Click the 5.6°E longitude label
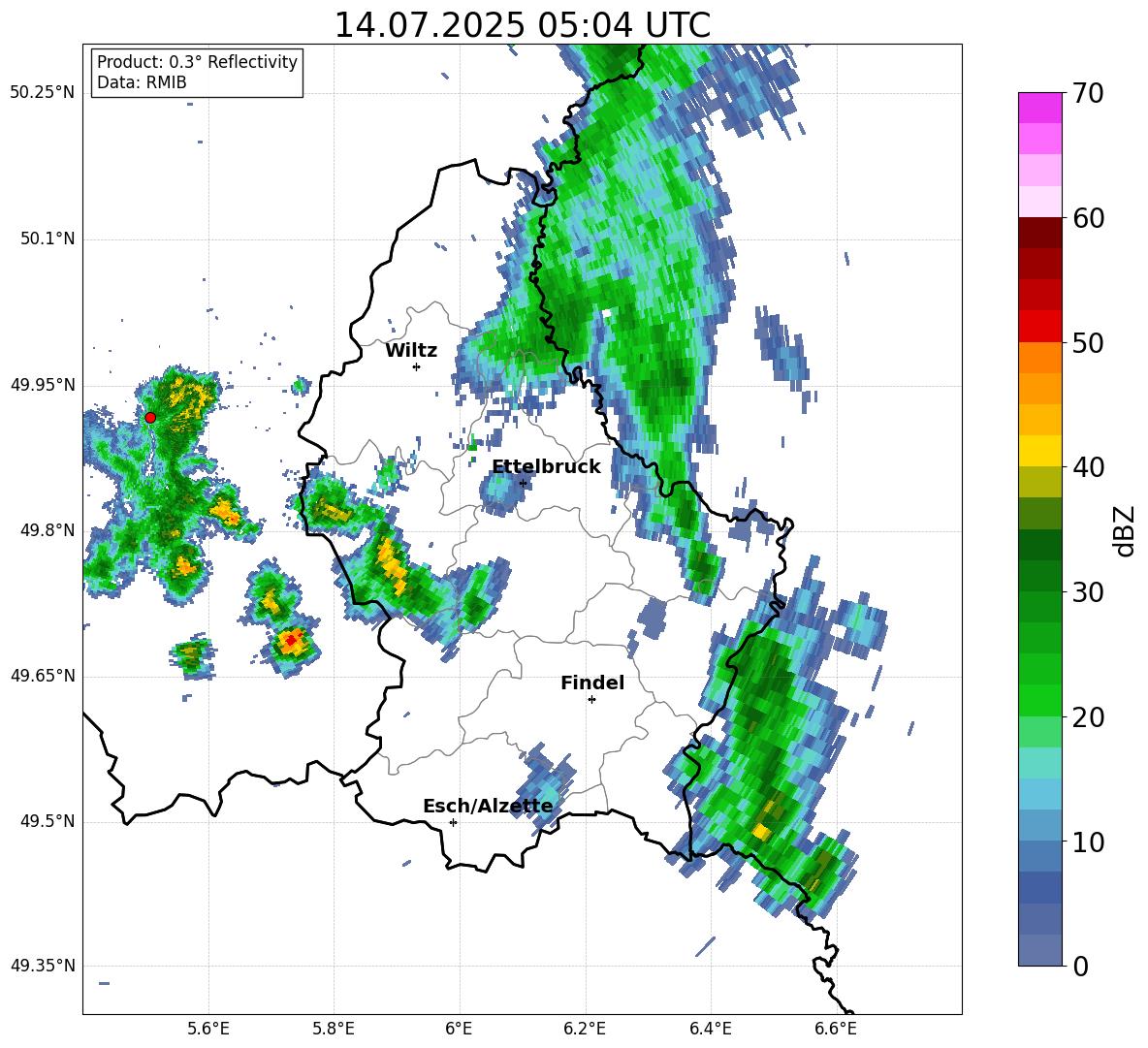 pos(208,1029)
